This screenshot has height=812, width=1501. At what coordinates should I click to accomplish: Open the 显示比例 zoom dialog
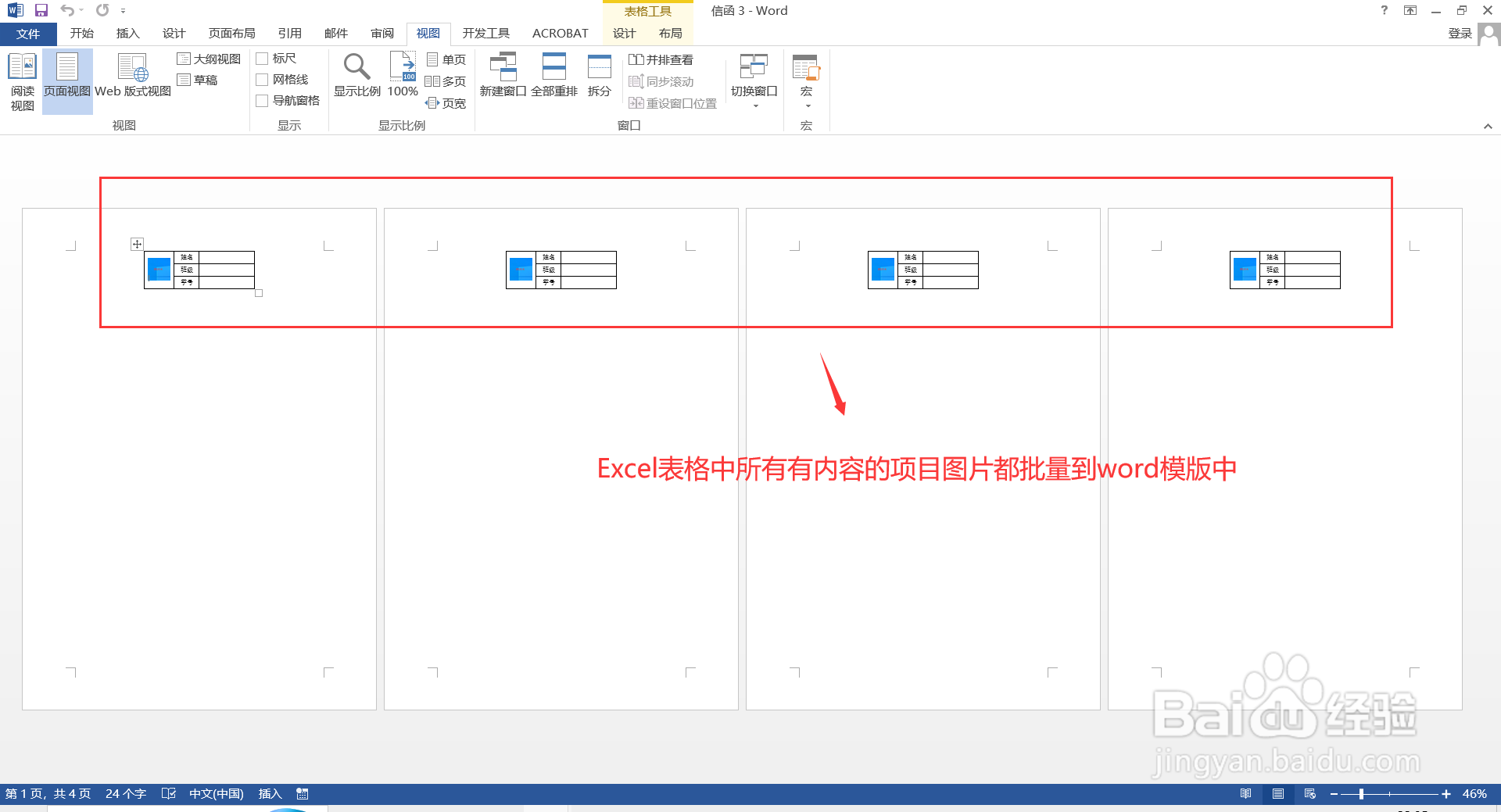[356, 74]
